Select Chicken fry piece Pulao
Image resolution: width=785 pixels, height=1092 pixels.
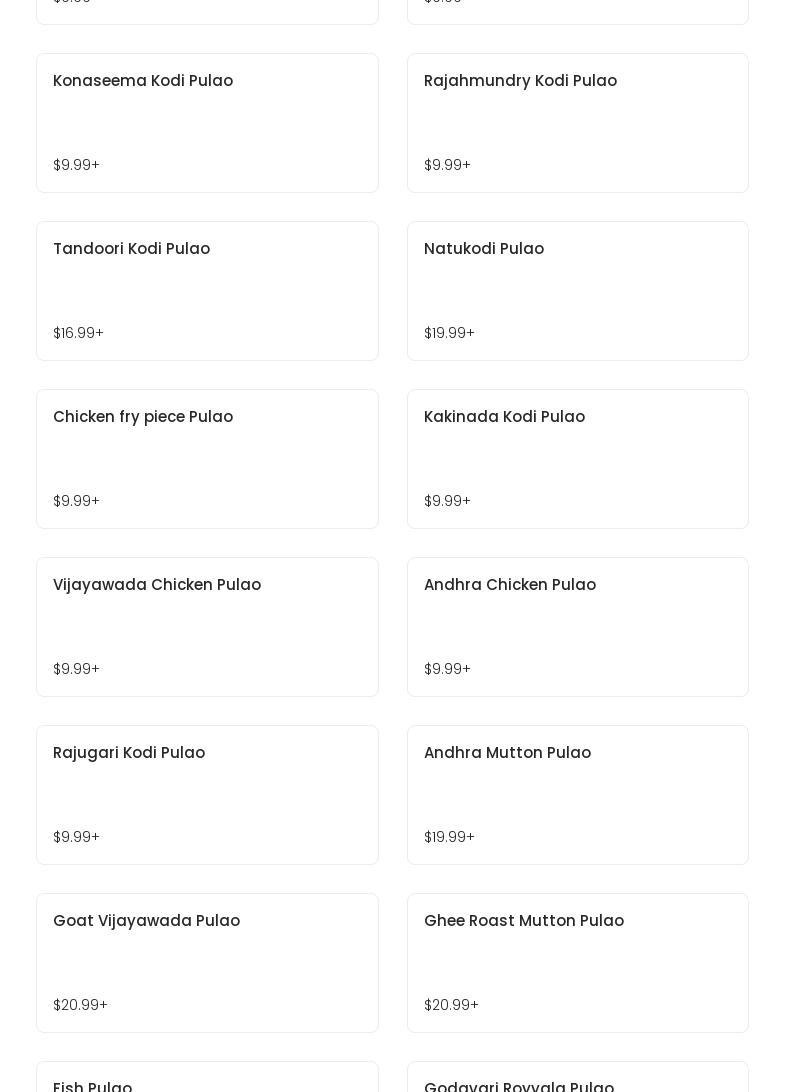coord(207,459)
